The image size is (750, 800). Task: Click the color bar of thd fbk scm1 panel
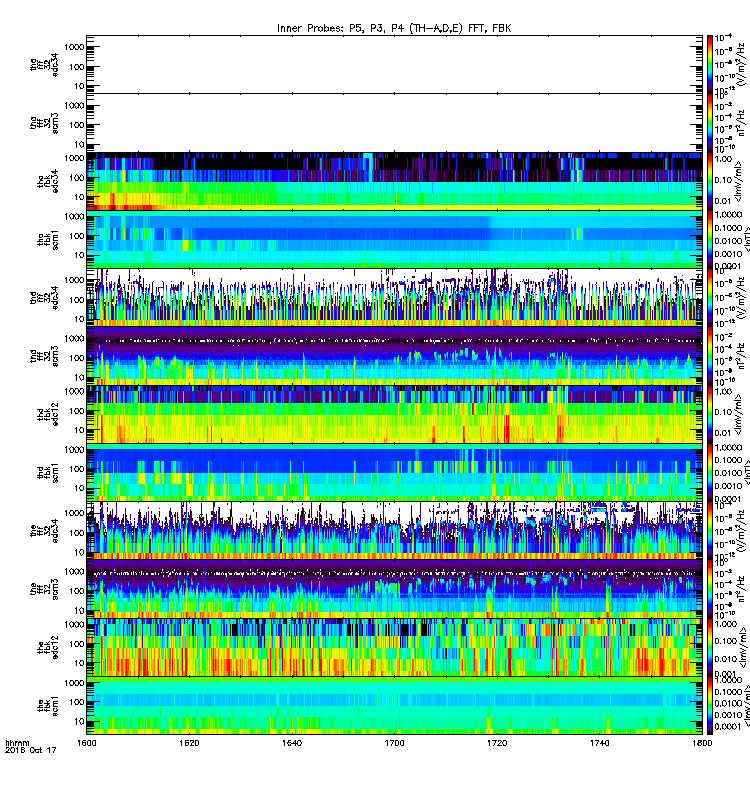pyautogui.click(x=710, y=472)
